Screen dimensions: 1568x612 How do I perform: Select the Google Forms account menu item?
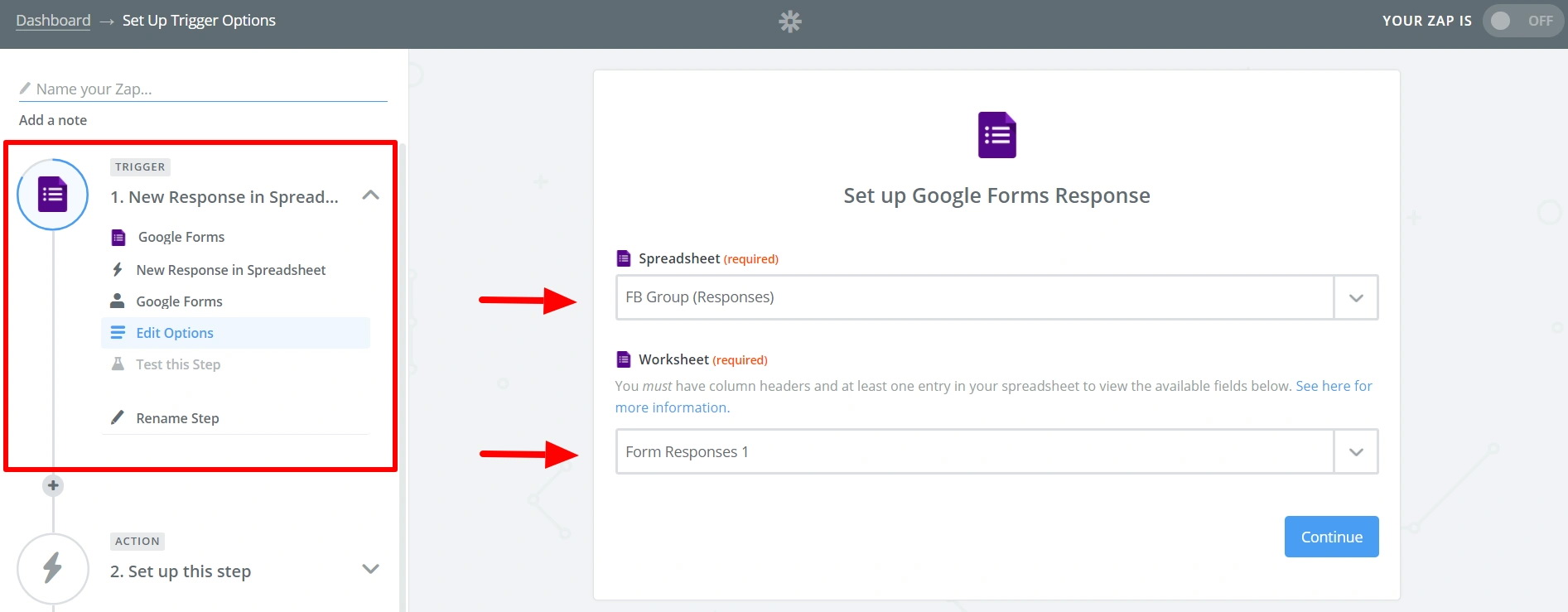tap(180, 301)
